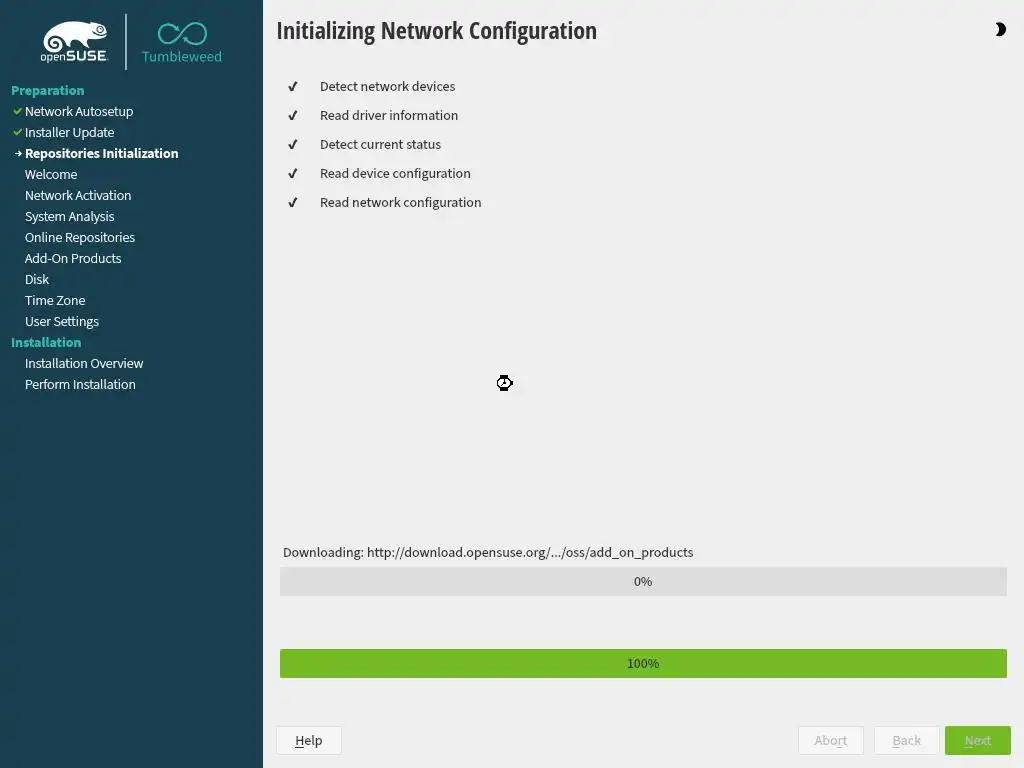This screenshot has height=768, width=1024.
Task: Select Online Repositories in sidebar
Action: (80, 237)
